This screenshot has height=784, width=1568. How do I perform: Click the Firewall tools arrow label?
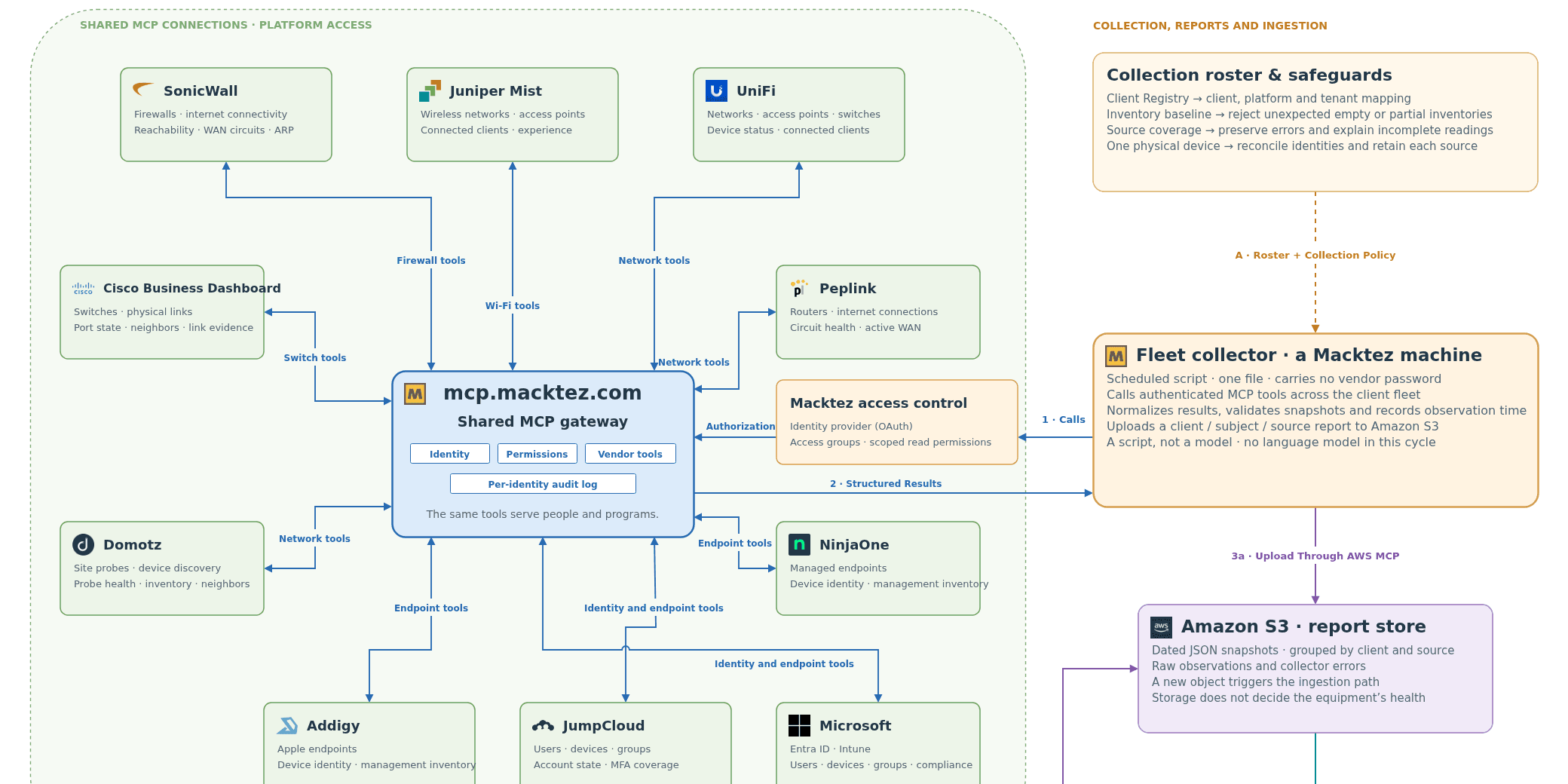(431, 261)
